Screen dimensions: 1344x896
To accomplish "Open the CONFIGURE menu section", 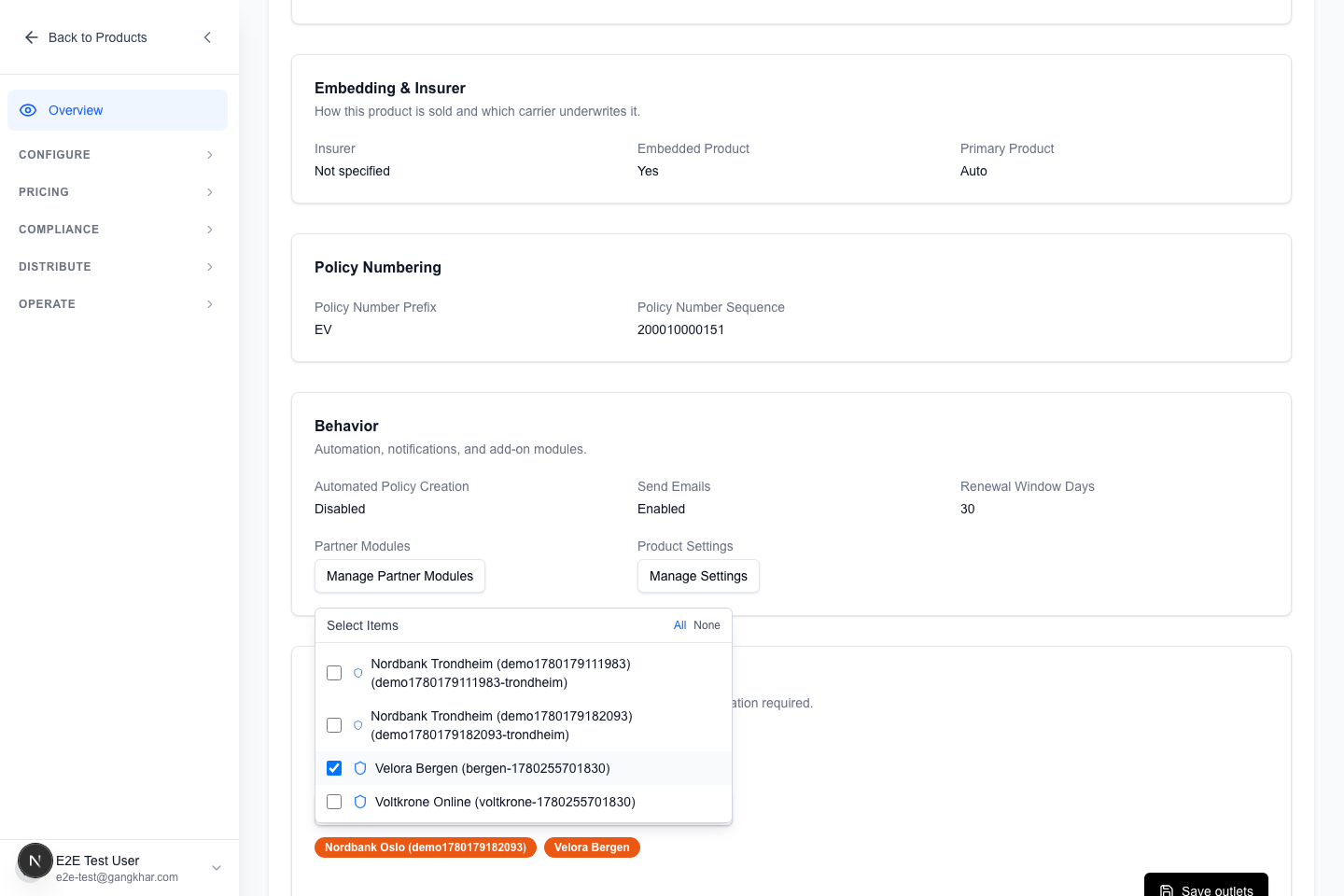I will 118,155.
